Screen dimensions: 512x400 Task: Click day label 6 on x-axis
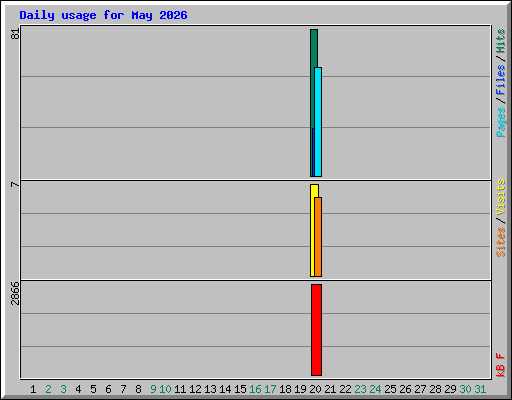point(108,389)
